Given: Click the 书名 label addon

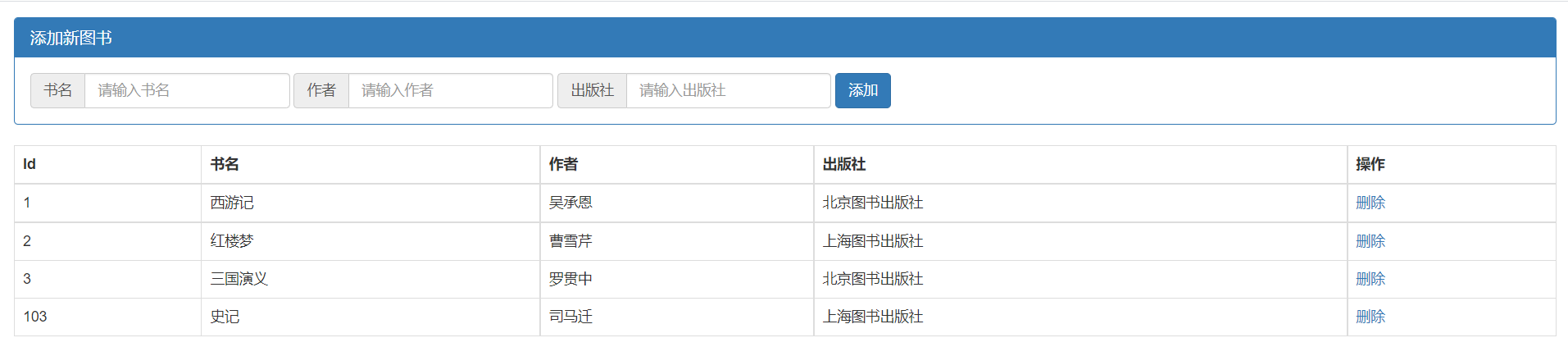Looking at the screenshot, I should click(x=58, y=90).
